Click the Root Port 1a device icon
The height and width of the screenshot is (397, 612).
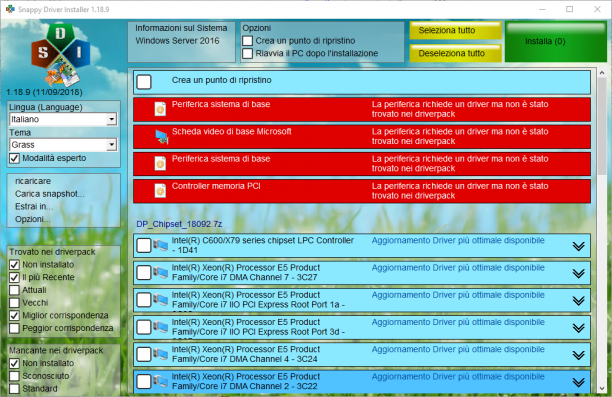click(160, 300)
